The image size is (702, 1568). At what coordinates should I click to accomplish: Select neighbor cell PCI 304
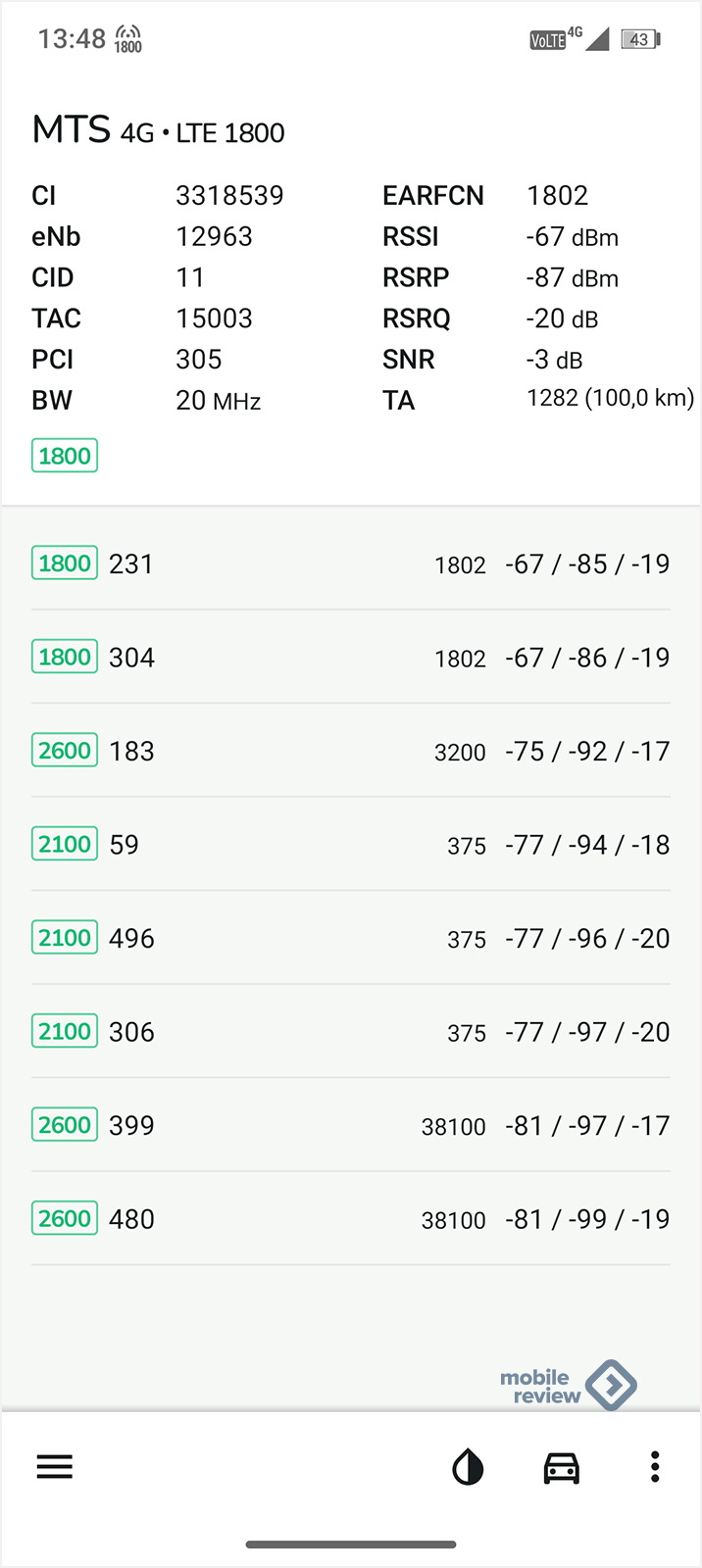351,658
